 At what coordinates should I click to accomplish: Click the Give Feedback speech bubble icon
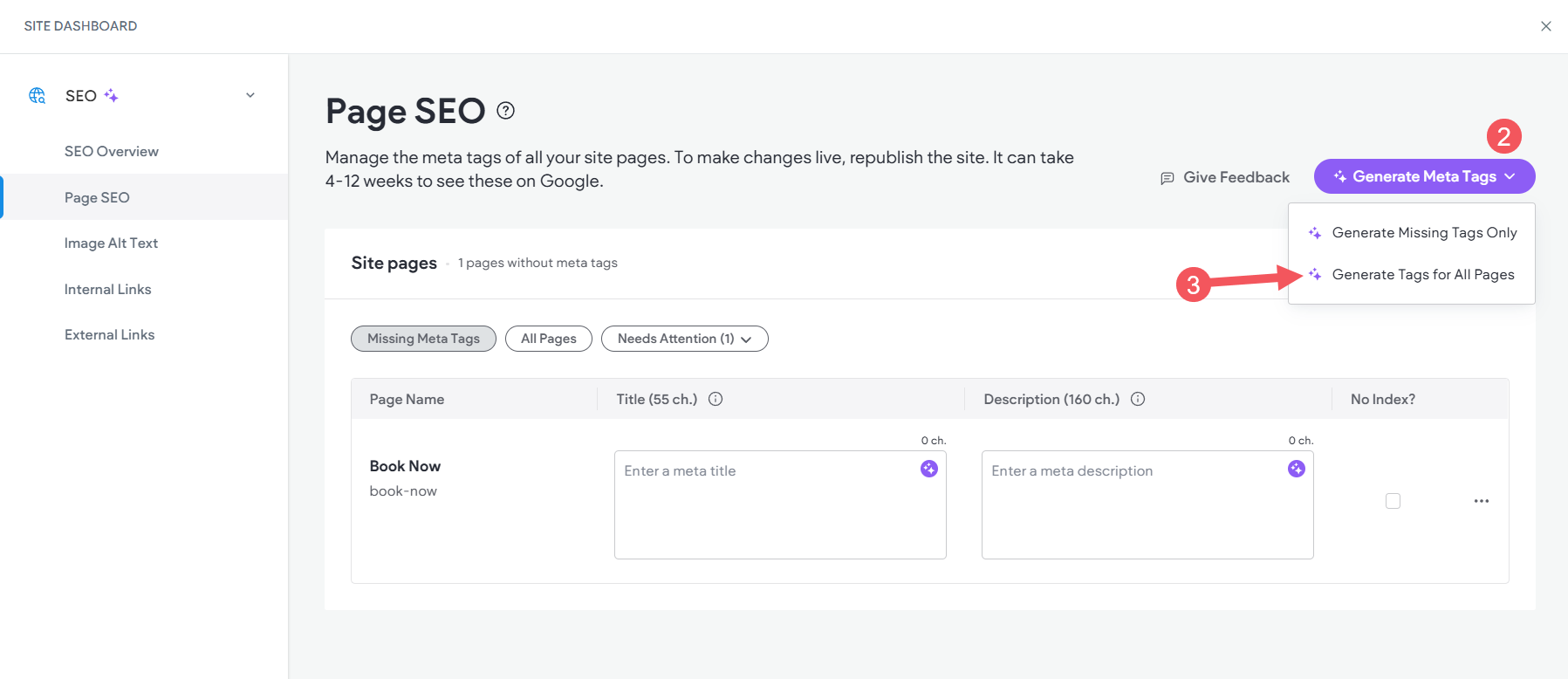[x=1167, y=178]
